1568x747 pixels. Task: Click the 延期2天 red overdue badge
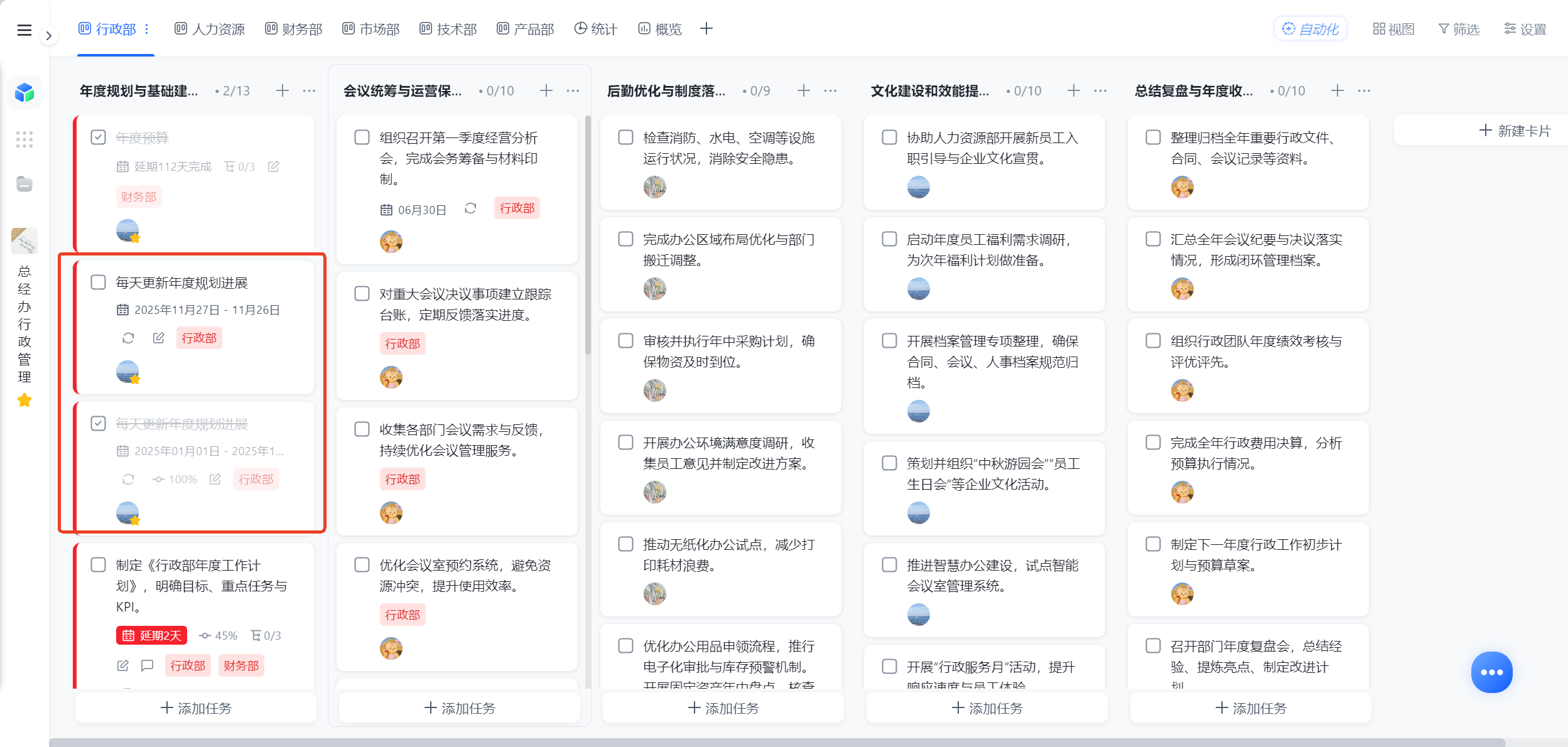point(151,635)
